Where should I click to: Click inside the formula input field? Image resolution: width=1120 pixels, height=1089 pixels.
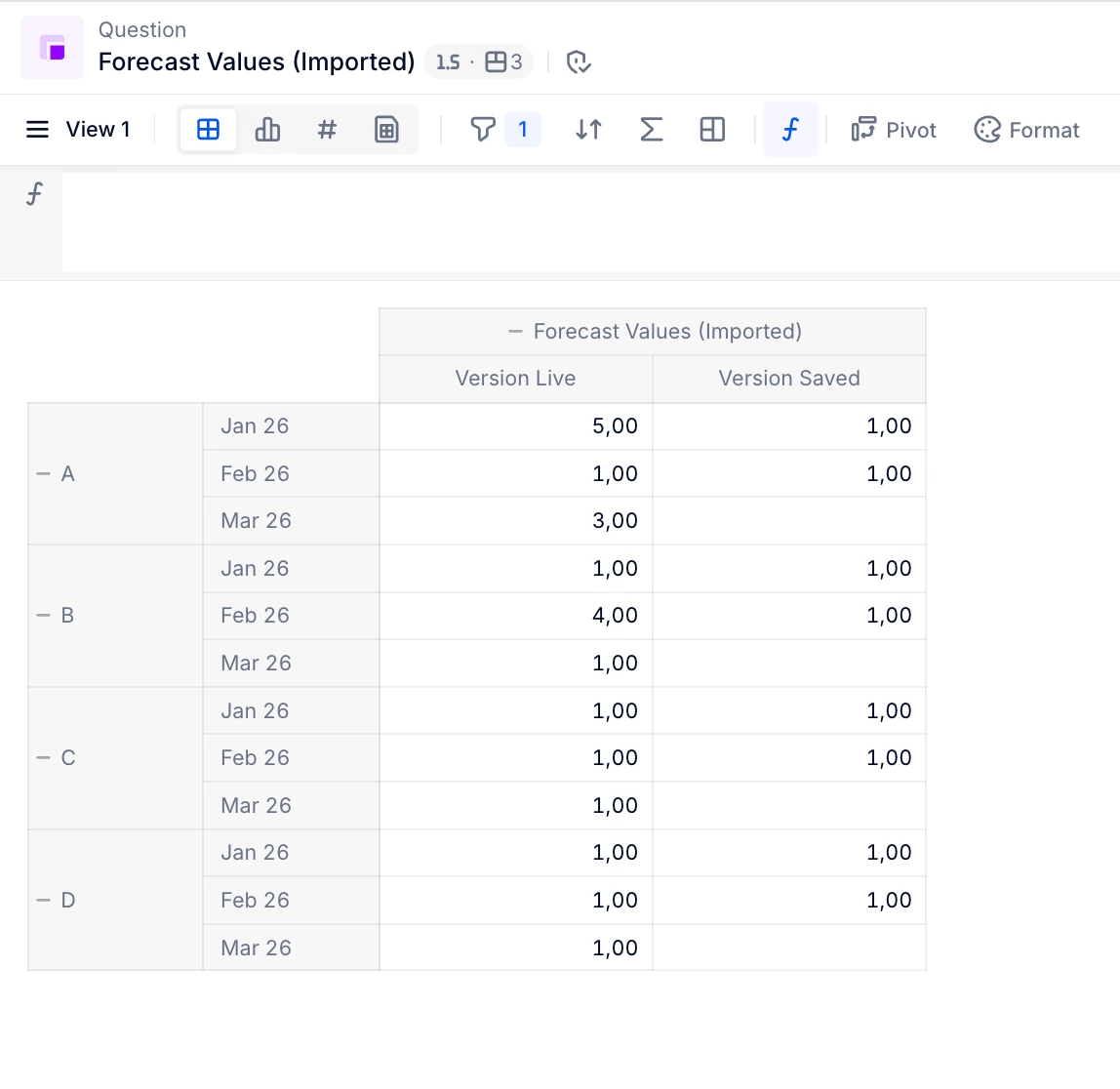click(585, 222)
